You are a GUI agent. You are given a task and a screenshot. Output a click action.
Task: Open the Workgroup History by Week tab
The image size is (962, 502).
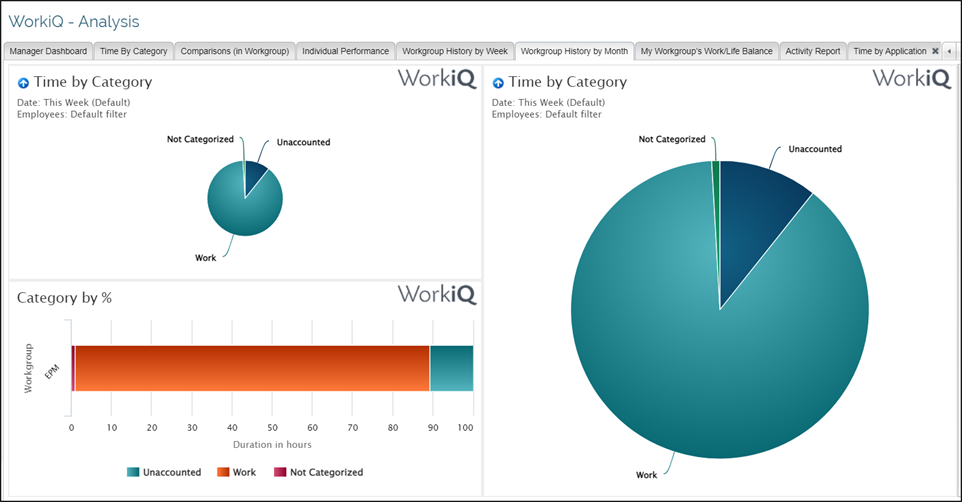(x=455, y=51)
